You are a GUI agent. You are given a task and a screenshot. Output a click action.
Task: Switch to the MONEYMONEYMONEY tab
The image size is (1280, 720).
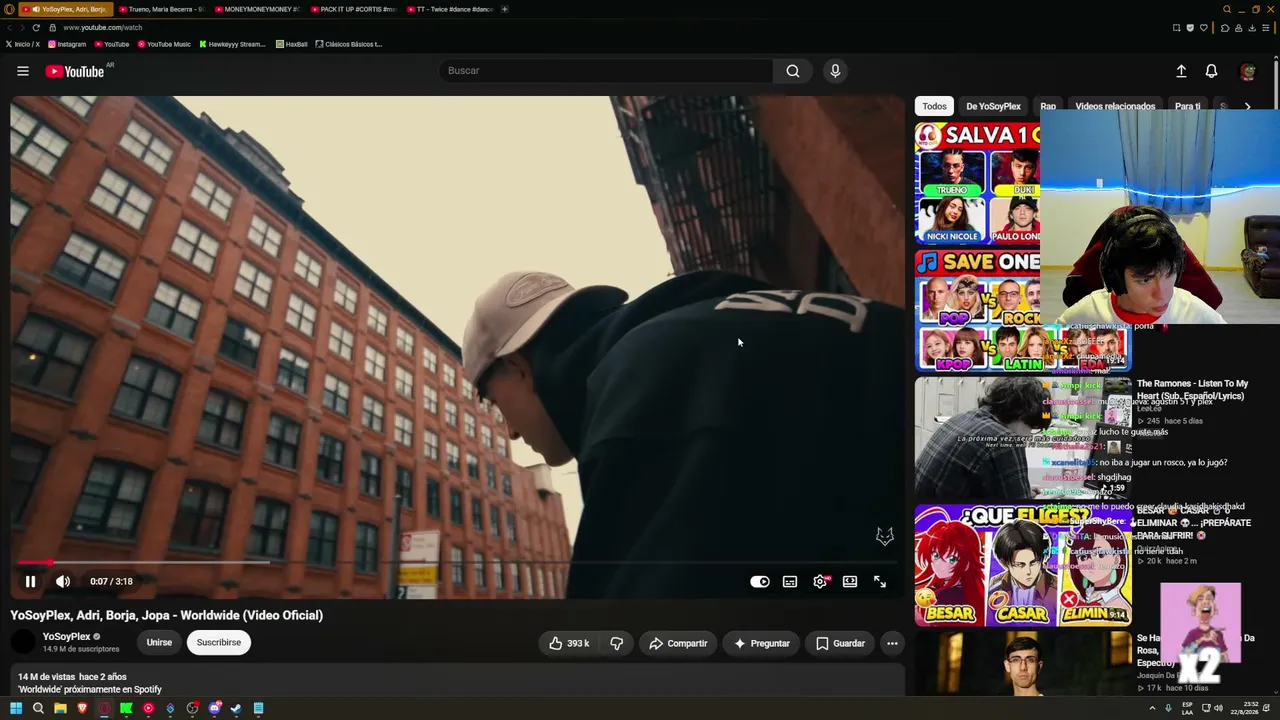point(256,9)
